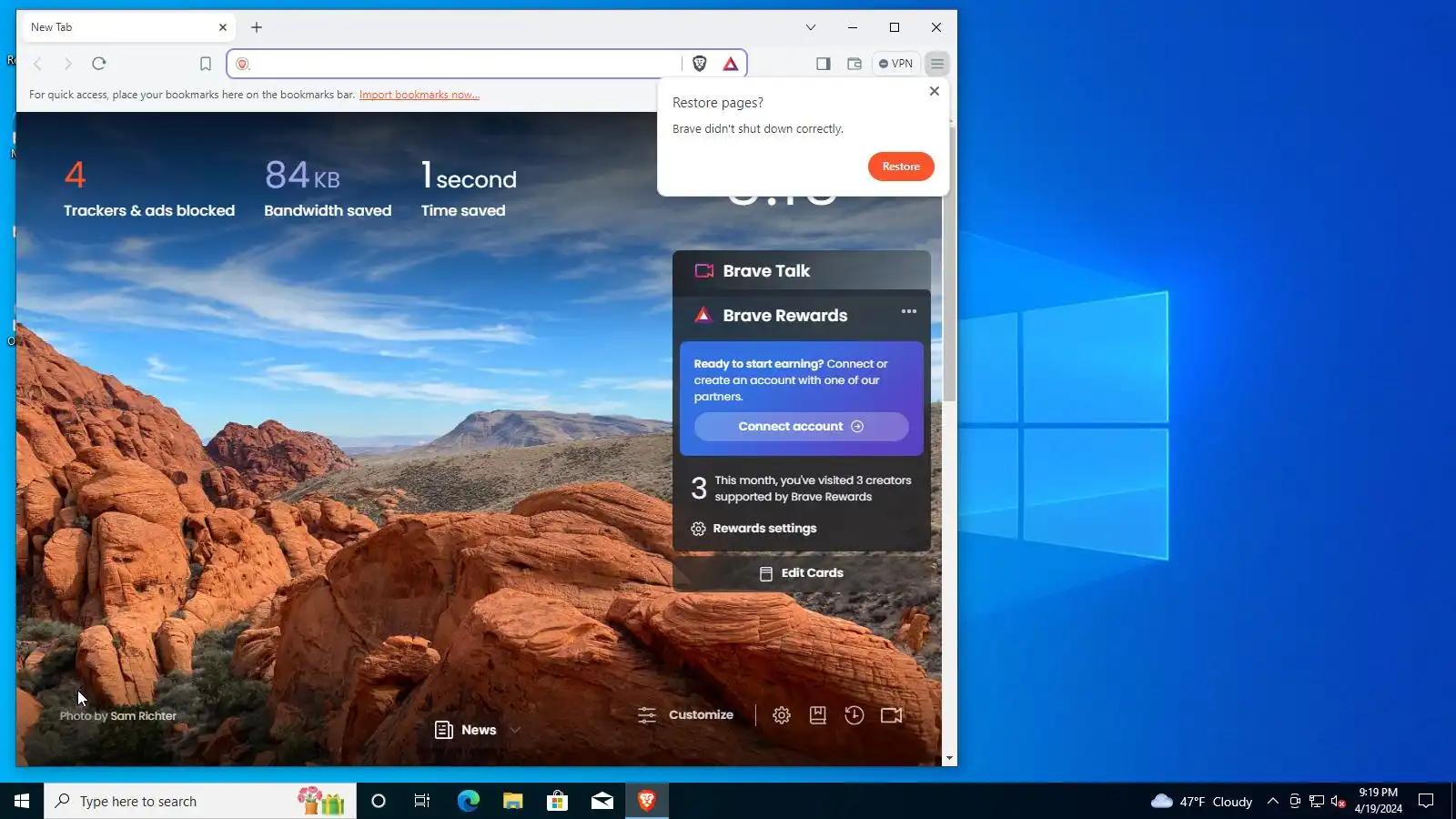Image resolution: width=1456 pixels, height=819 pixels.
Task: Click the page vertical scrollbar thumb
Action: 949,264
